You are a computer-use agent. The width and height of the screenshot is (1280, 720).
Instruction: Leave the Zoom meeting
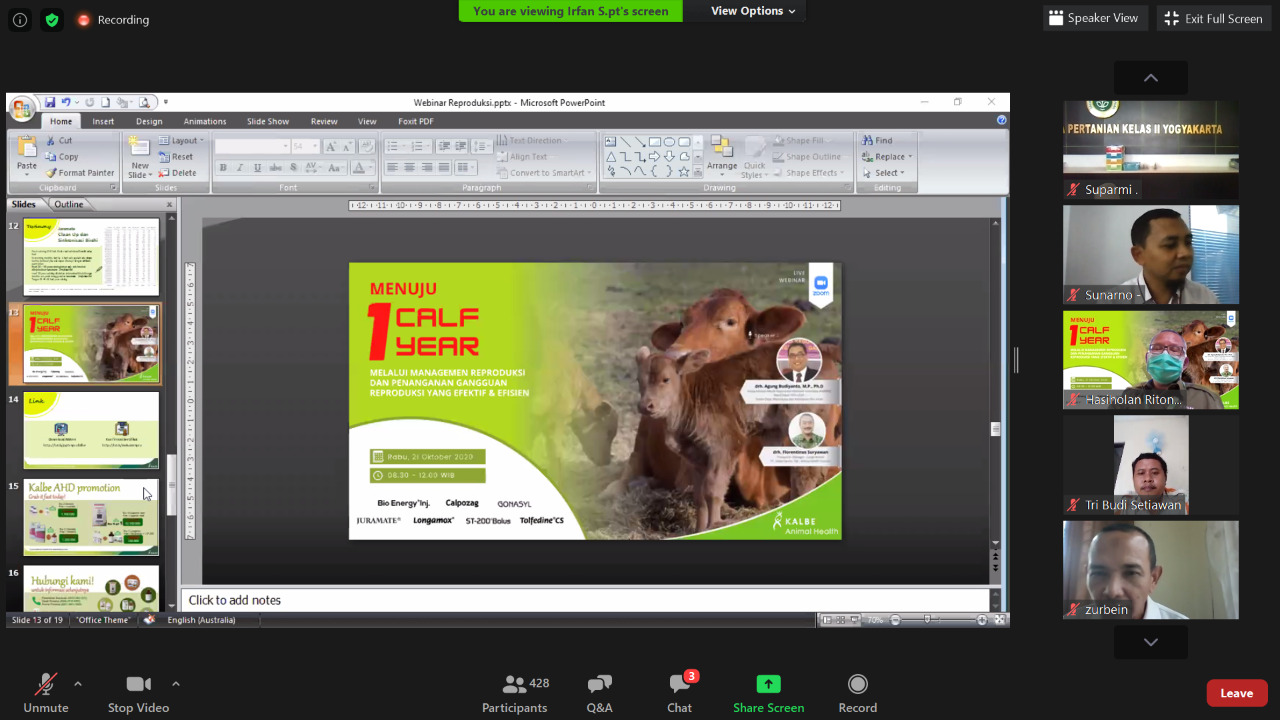1237,693
